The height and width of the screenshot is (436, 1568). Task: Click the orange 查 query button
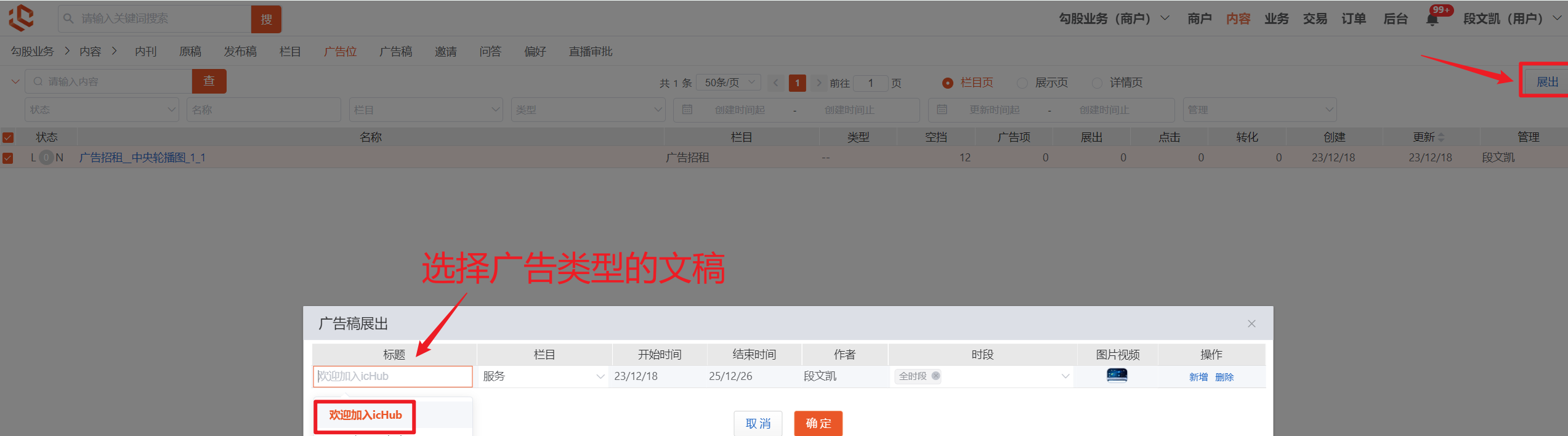(209, 81)
